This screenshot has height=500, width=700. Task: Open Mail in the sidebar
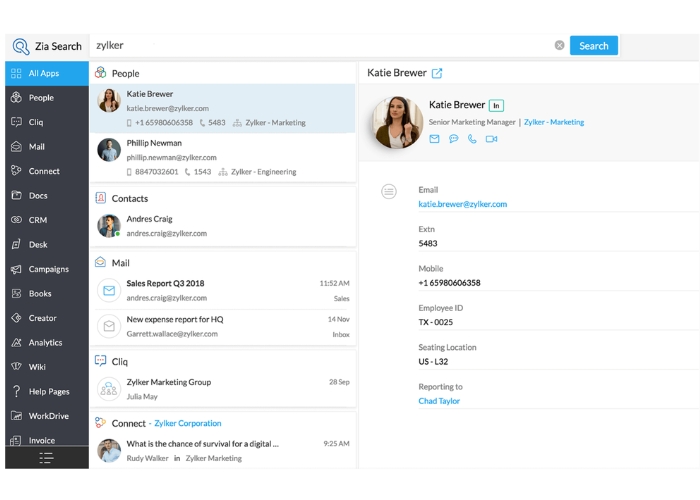[47, 146]
